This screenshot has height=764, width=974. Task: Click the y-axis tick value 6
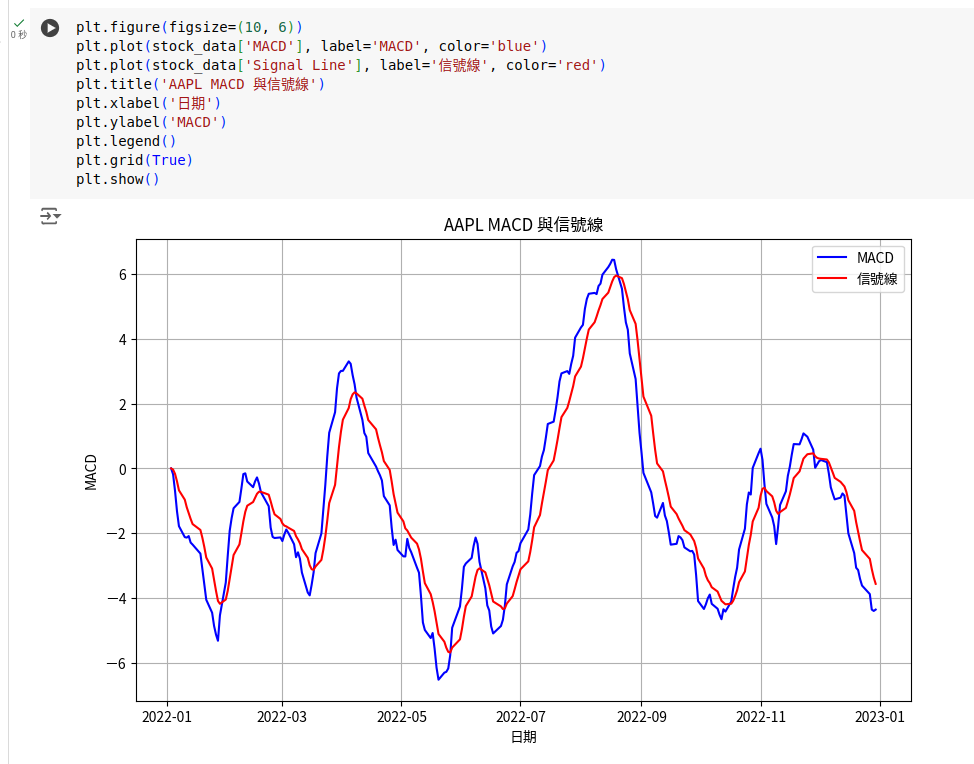point(123,275)
